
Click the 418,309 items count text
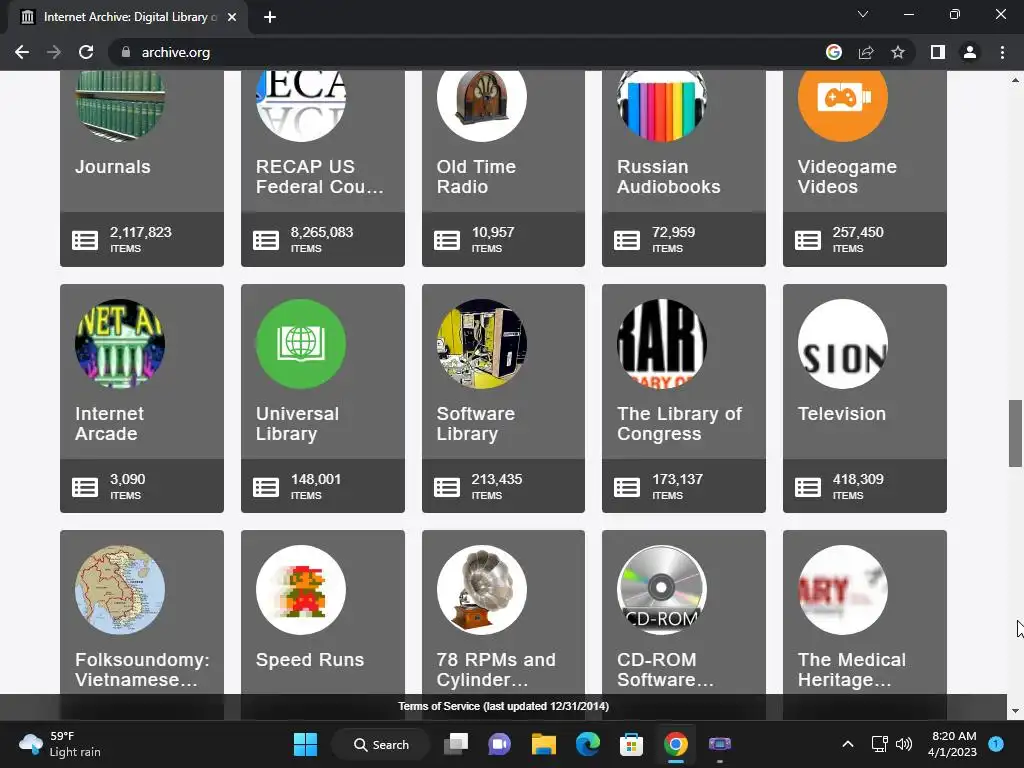[x=858, y=487]
